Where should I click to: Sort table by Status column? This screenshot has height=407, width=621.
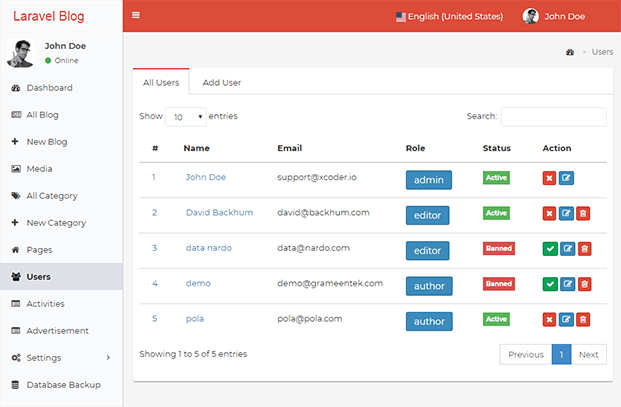(x=497, y=148)
